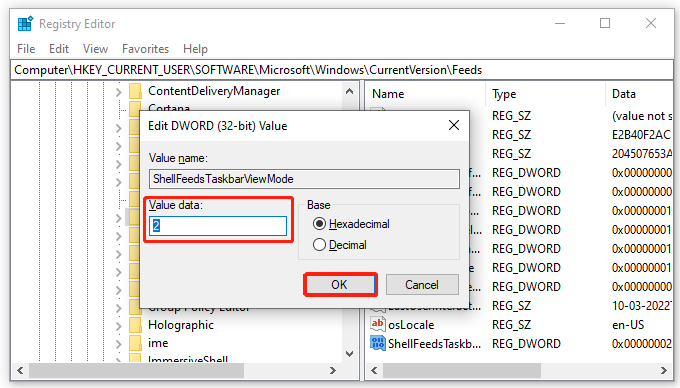Open the Edit menu
Viewport: 680px width, 388px height.
click(x=59, y=49)
